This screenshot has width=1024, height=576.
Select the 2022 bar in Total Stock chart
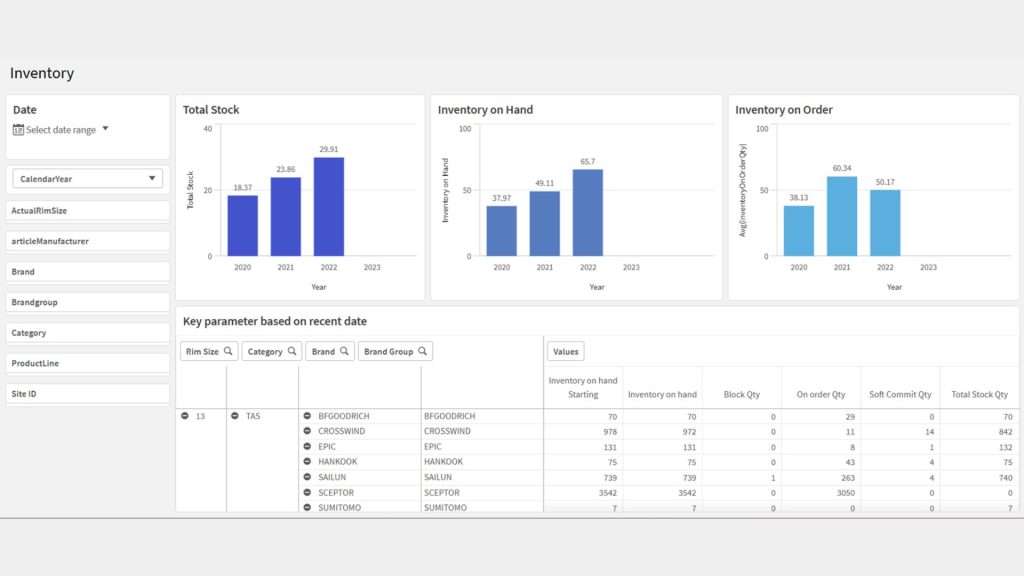328,206
